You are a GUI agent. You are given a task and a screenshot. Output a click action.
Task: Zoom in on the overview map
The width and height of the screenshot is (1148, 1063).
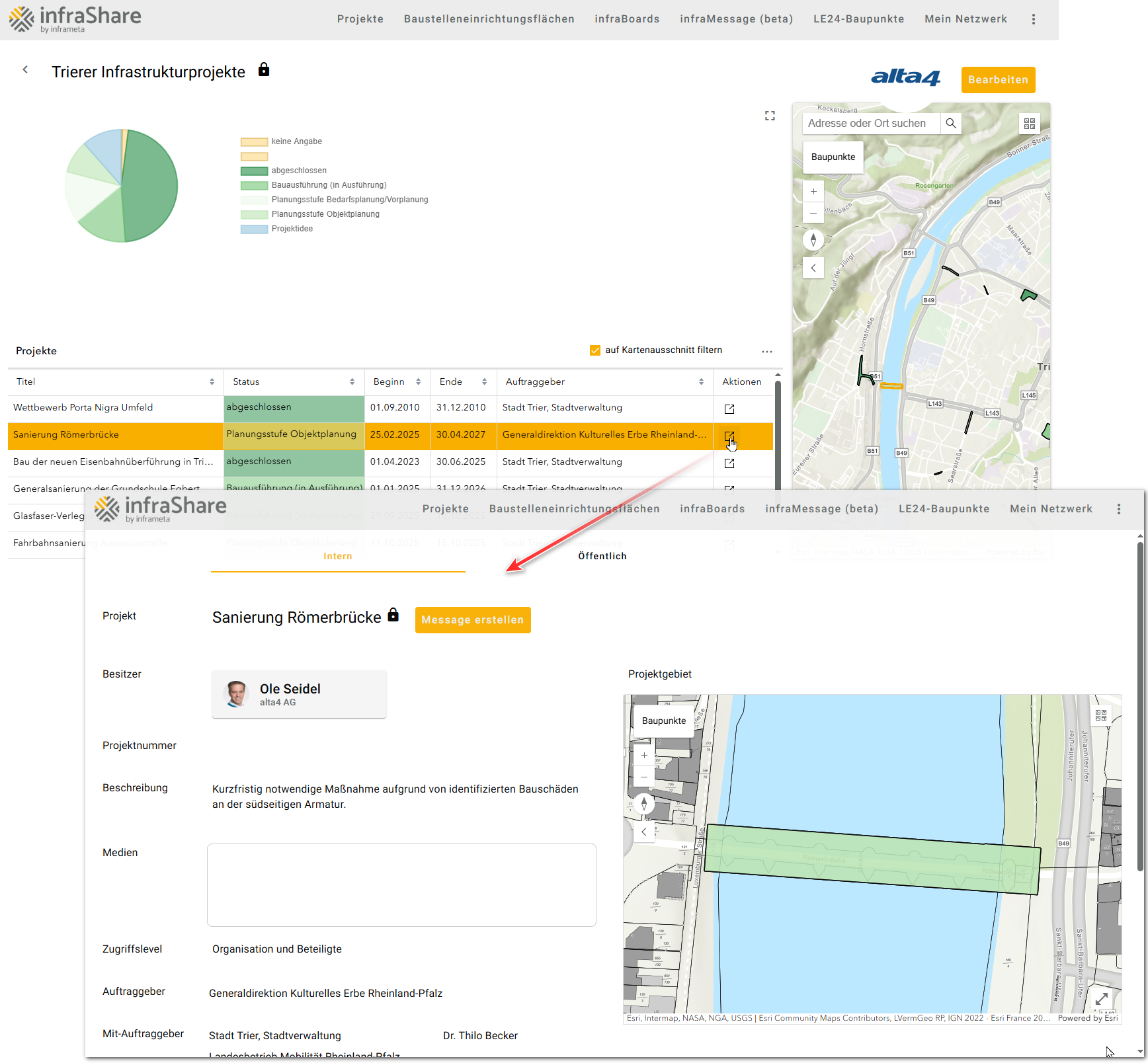813,192
